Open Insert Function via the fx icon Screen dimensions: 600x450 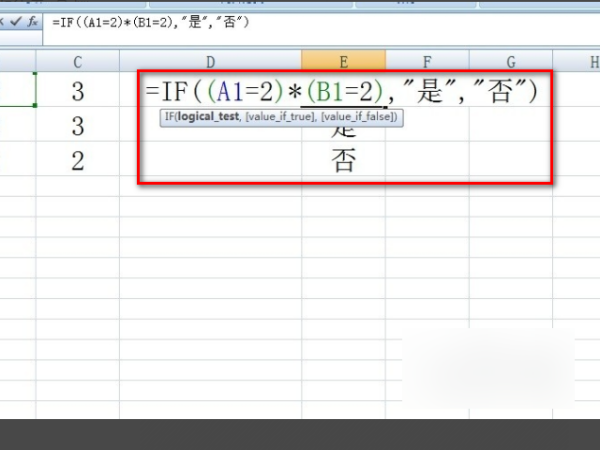[33, 21]
